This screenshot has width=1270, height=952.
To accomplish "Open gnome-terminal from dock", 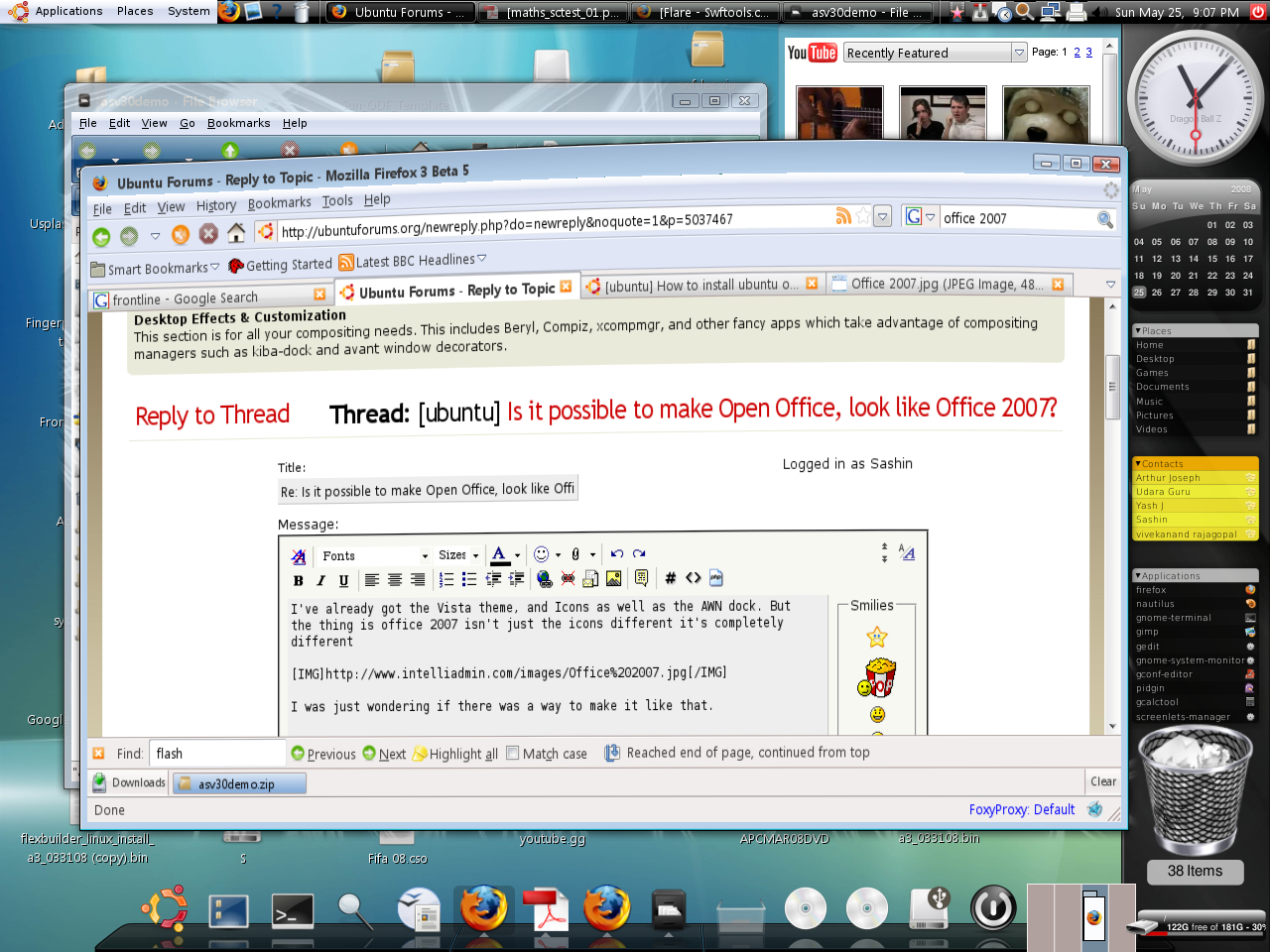I will (293, 909).
